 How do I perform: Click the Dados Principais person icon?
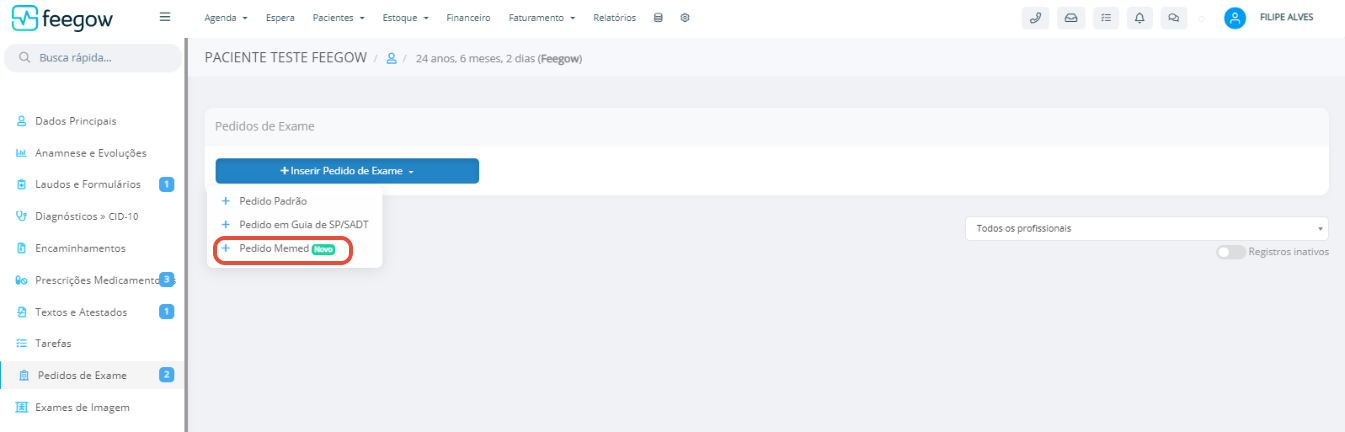point(21,121)
